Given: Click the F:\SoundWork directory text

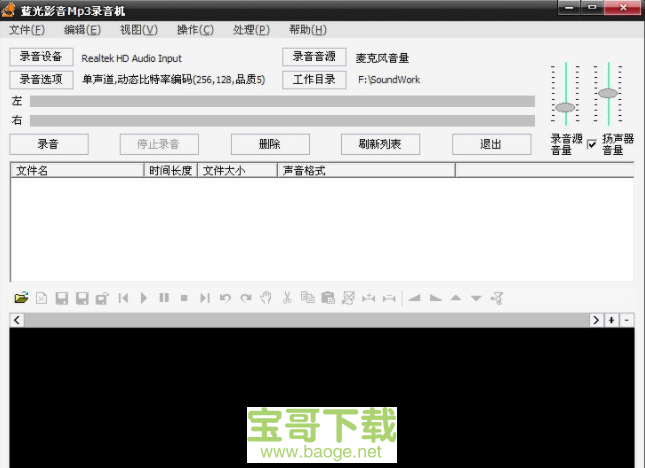Looking at the screenshot, I should point(389,80).
